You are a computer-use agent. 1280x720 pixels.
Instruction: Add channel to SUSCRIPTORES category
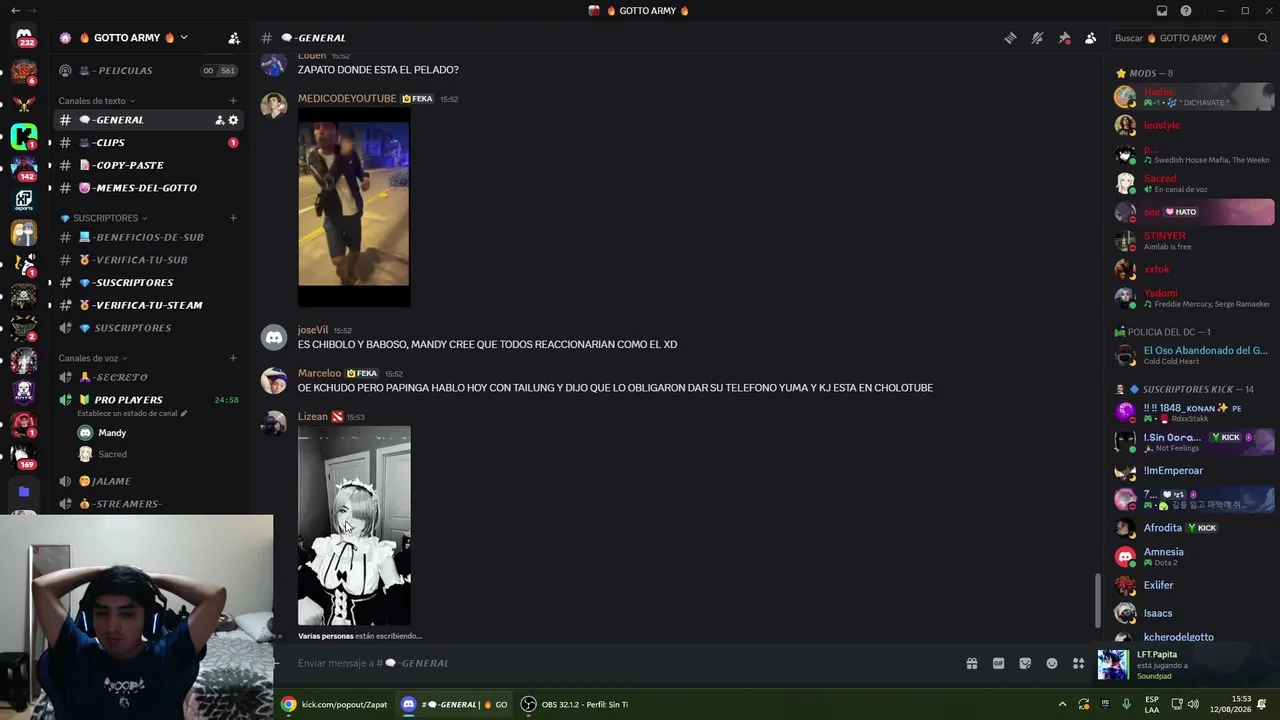[233, 218]
